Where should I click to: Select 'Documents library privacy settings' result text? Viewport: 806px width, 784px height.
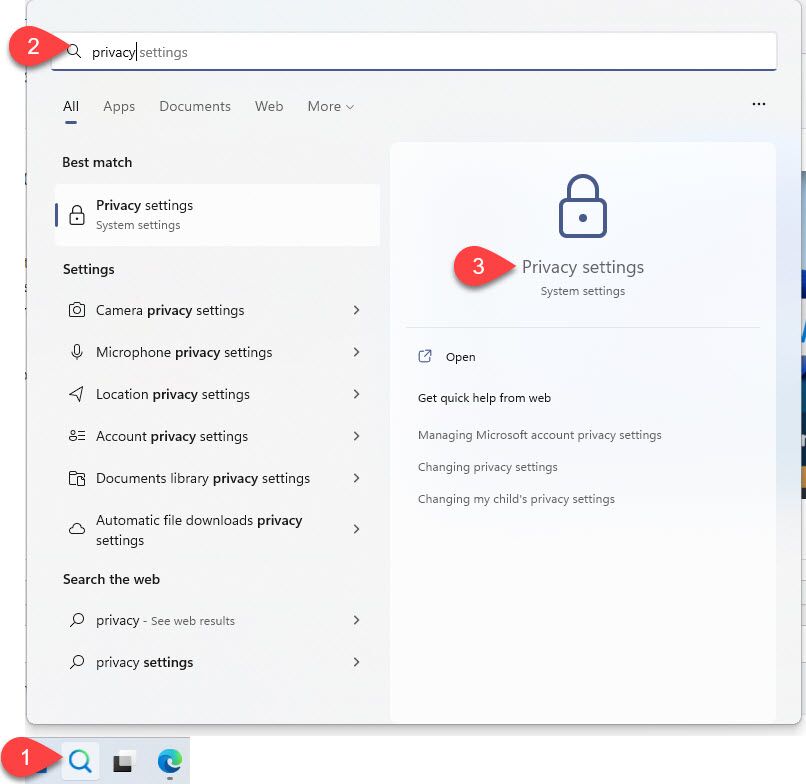point(203,479)
